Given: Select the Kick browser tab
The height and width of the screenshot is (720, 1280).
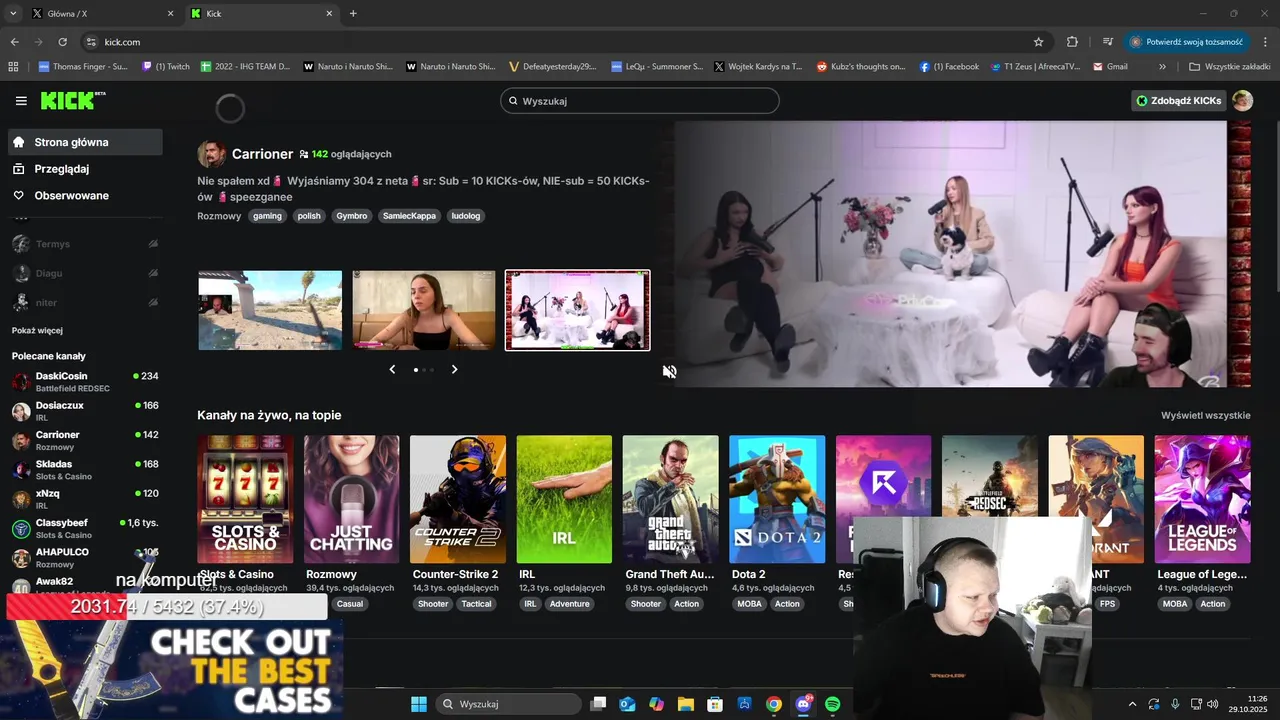Looking at the screenshot, I should pos(262,14).
